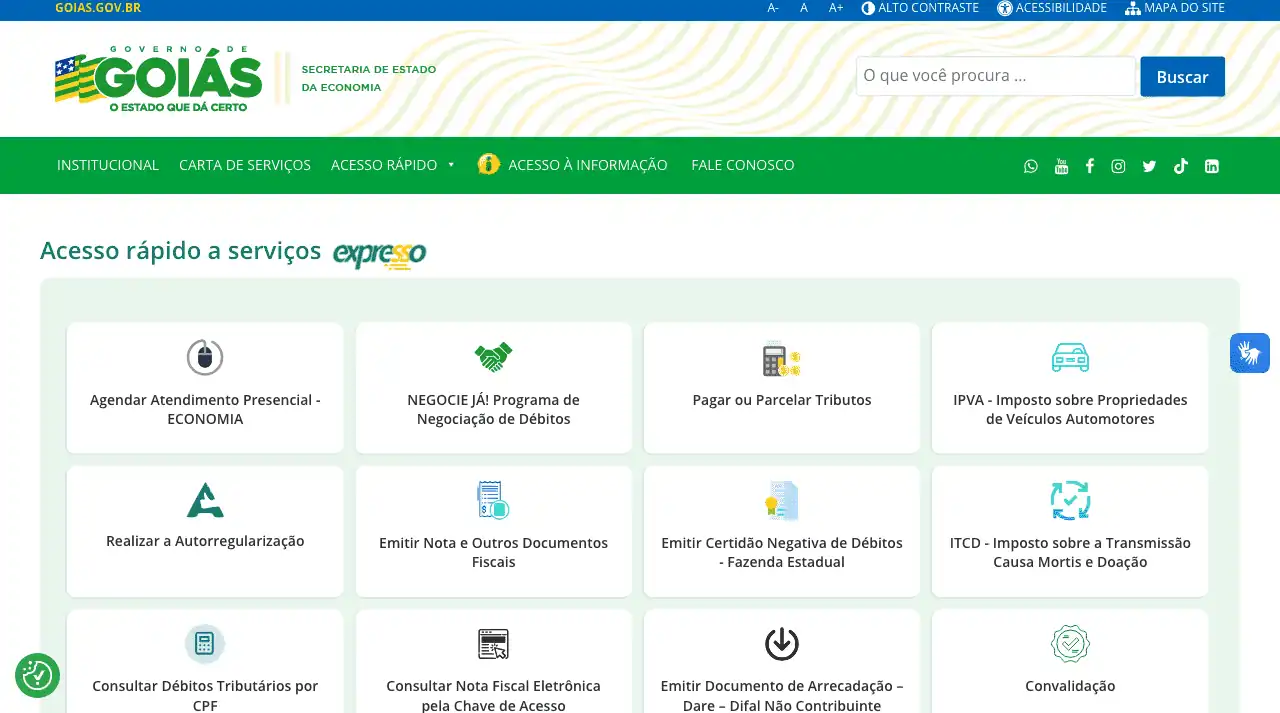This screenshot has width=1280, height=713.
Task: Open the Pagar ou Parcelar Tributos card
Action: click(781, 387)
